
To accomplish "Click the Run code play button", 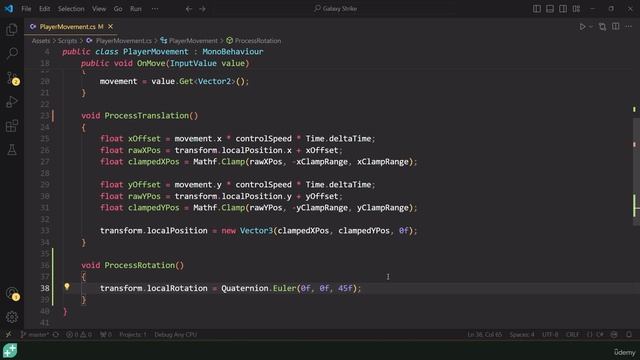I will [x=582, y=27].
